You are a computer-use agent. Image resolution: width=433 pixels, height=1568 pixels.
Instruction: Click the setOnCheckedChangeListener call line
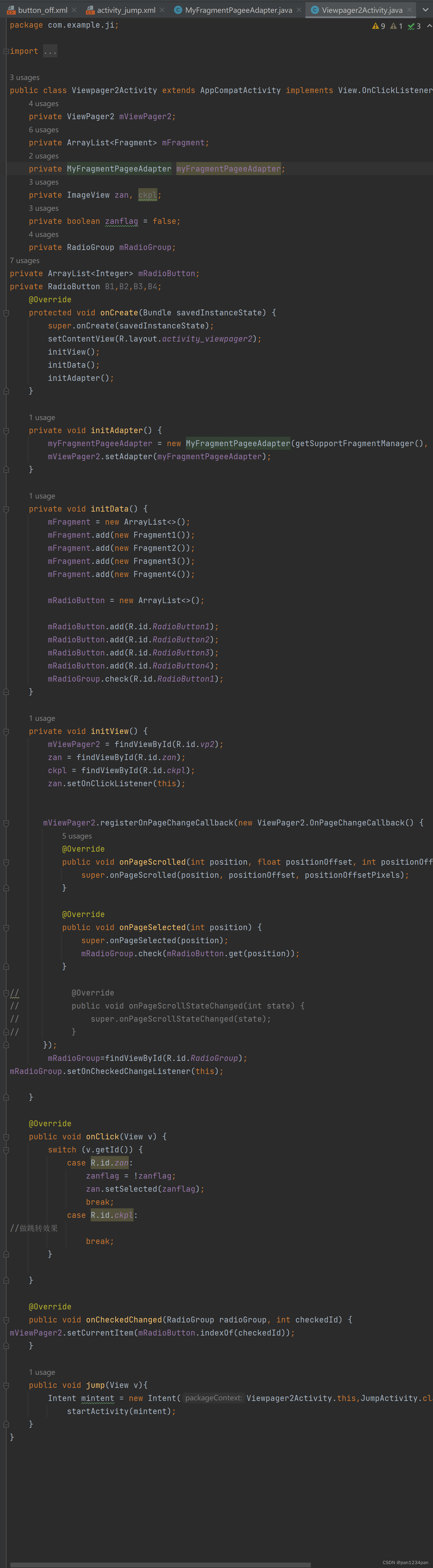116,1071
